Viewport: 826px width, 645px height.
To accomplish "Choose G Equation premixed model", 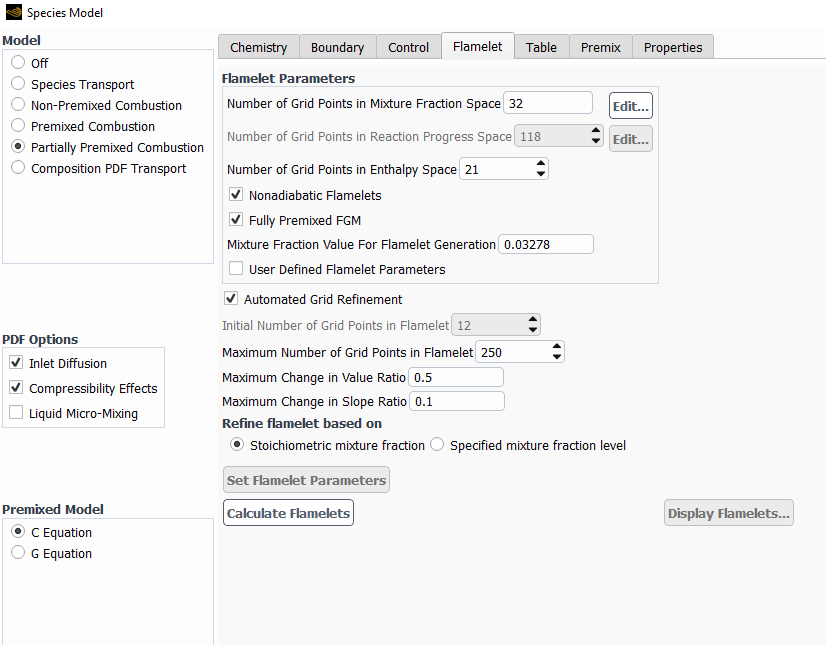I will pos(18,552).
